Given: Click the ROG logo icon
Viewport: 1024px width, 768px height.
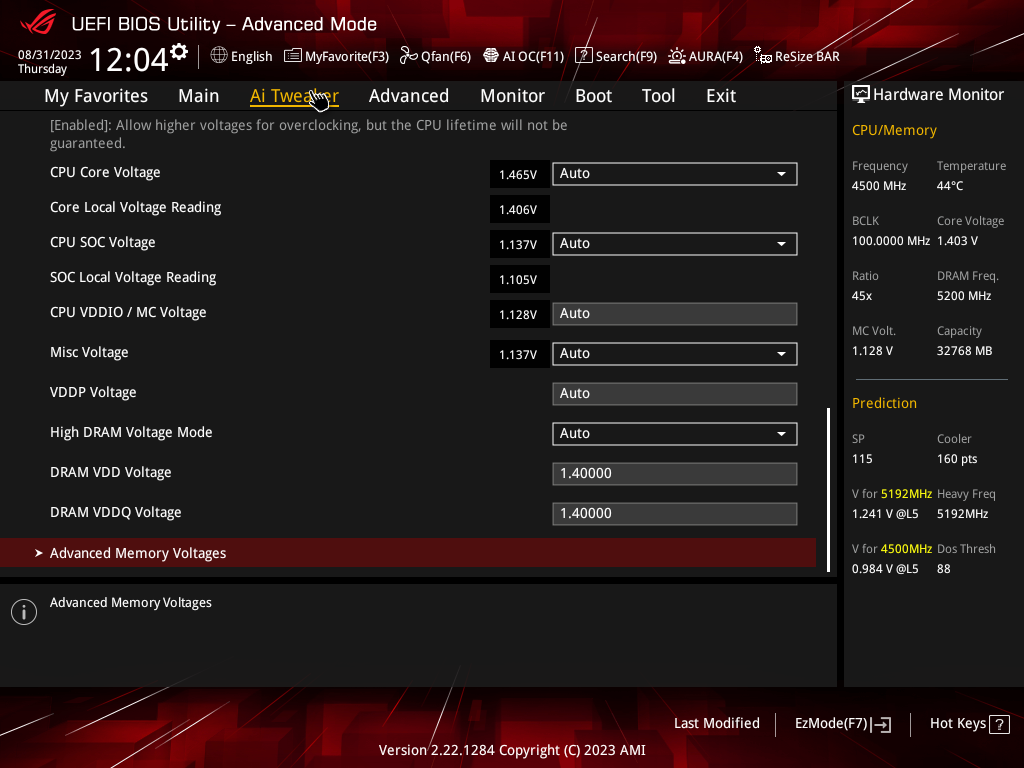Looking at the screenshot, I should click(38, 23).
